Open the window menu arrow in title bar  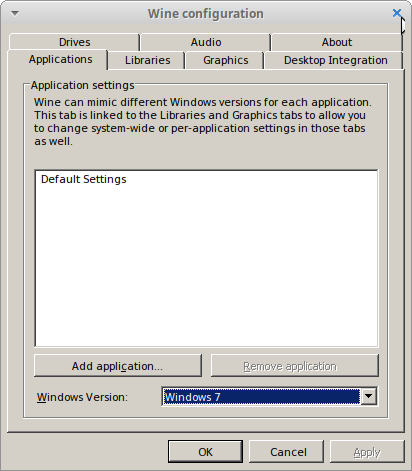(15, 13)
